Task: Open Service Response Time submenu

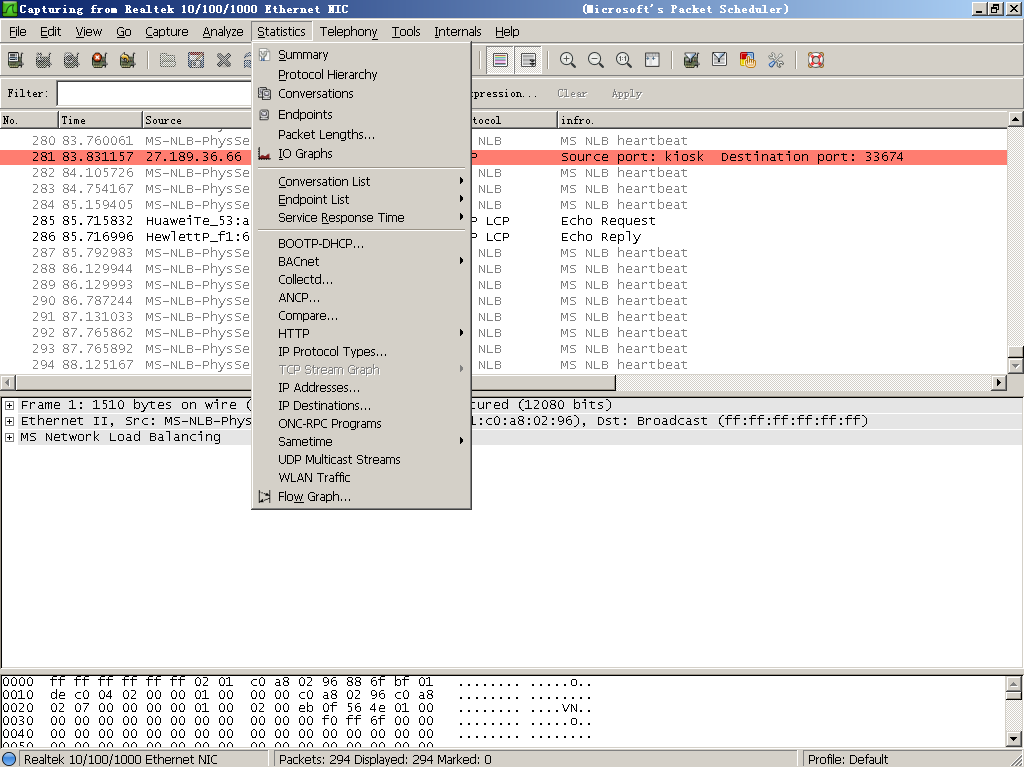Action: 361,217
